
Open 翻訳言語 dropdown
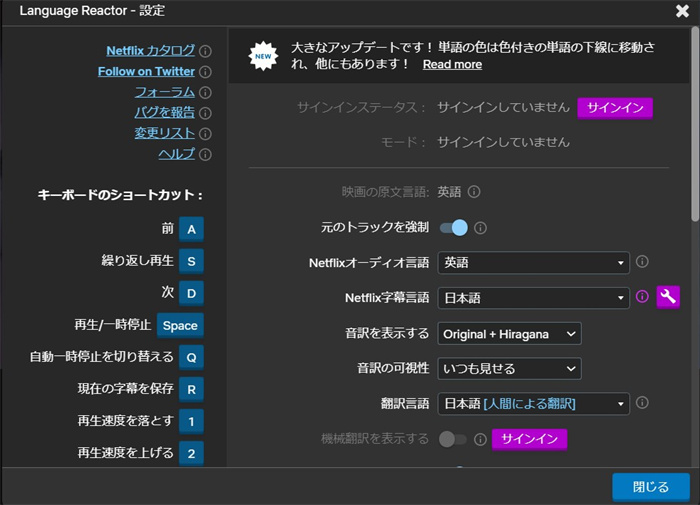(533, 404)
